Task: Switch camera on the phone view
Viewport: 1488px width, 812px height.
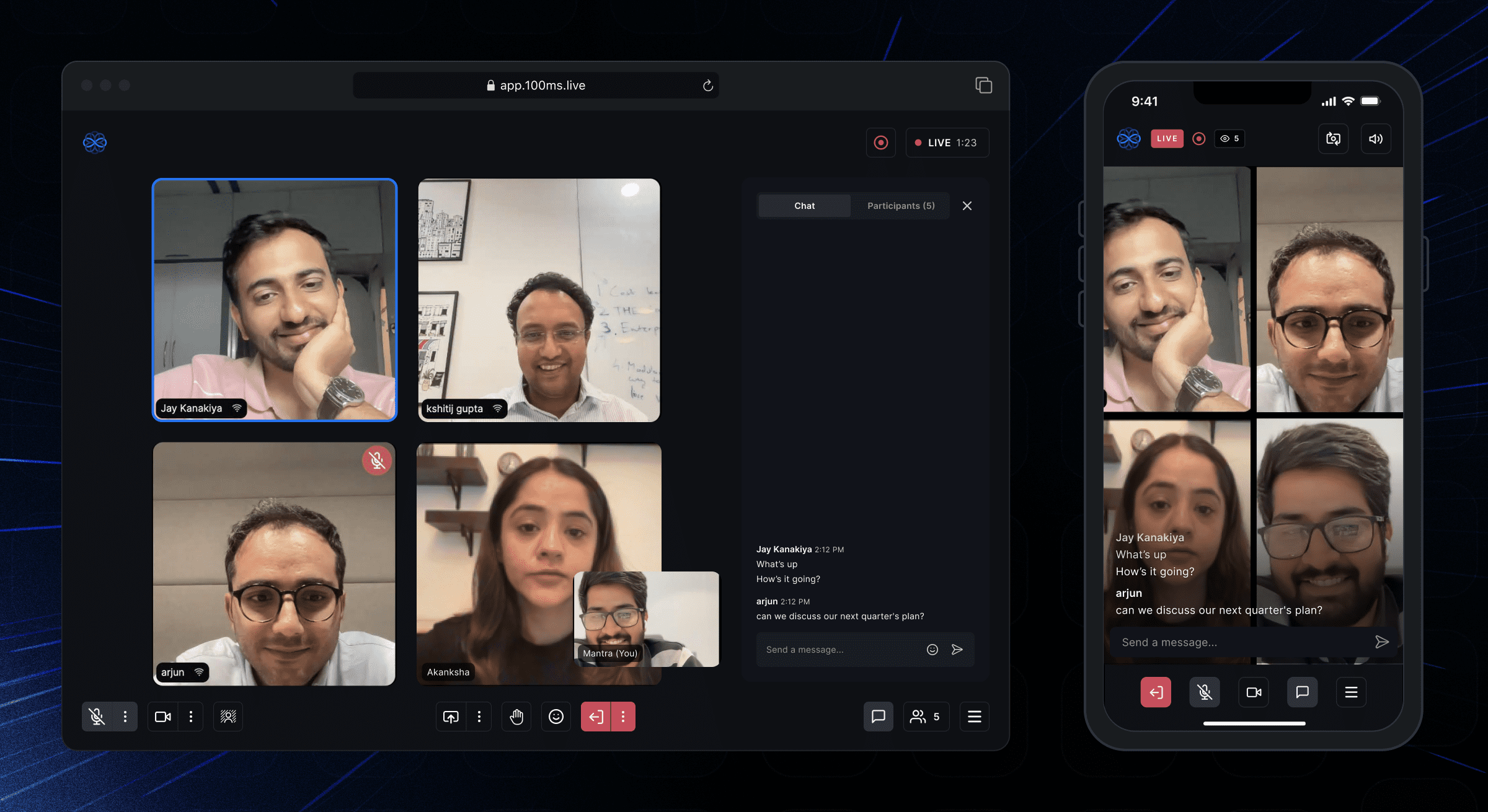Action: 1333,139
